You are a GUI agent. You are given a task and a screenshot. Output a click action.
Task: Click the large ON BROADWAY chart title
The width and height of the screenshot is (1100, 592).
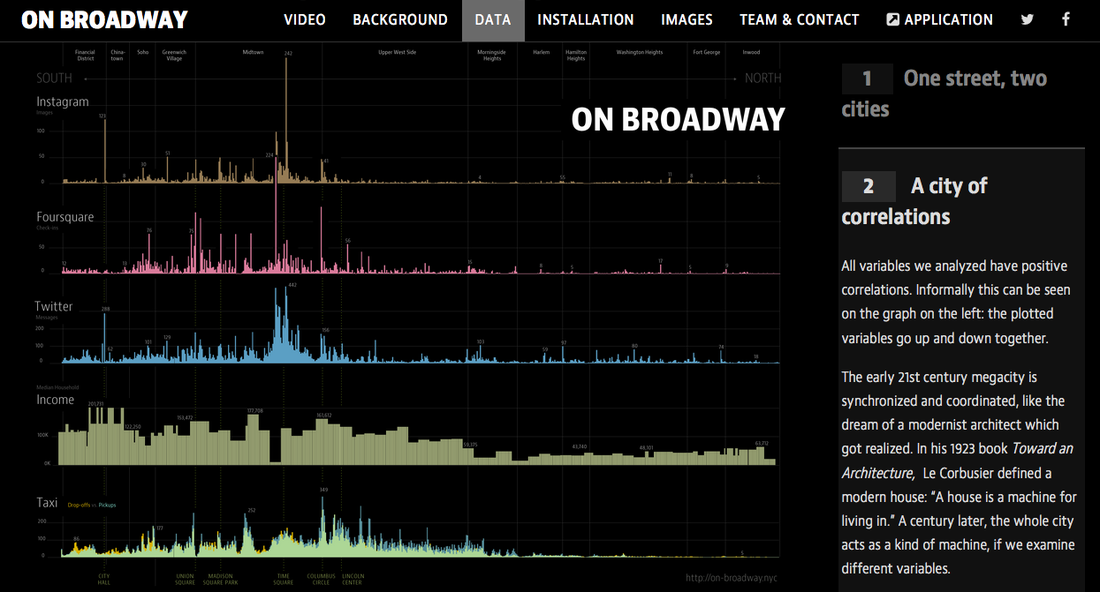[x=678, y=119]
